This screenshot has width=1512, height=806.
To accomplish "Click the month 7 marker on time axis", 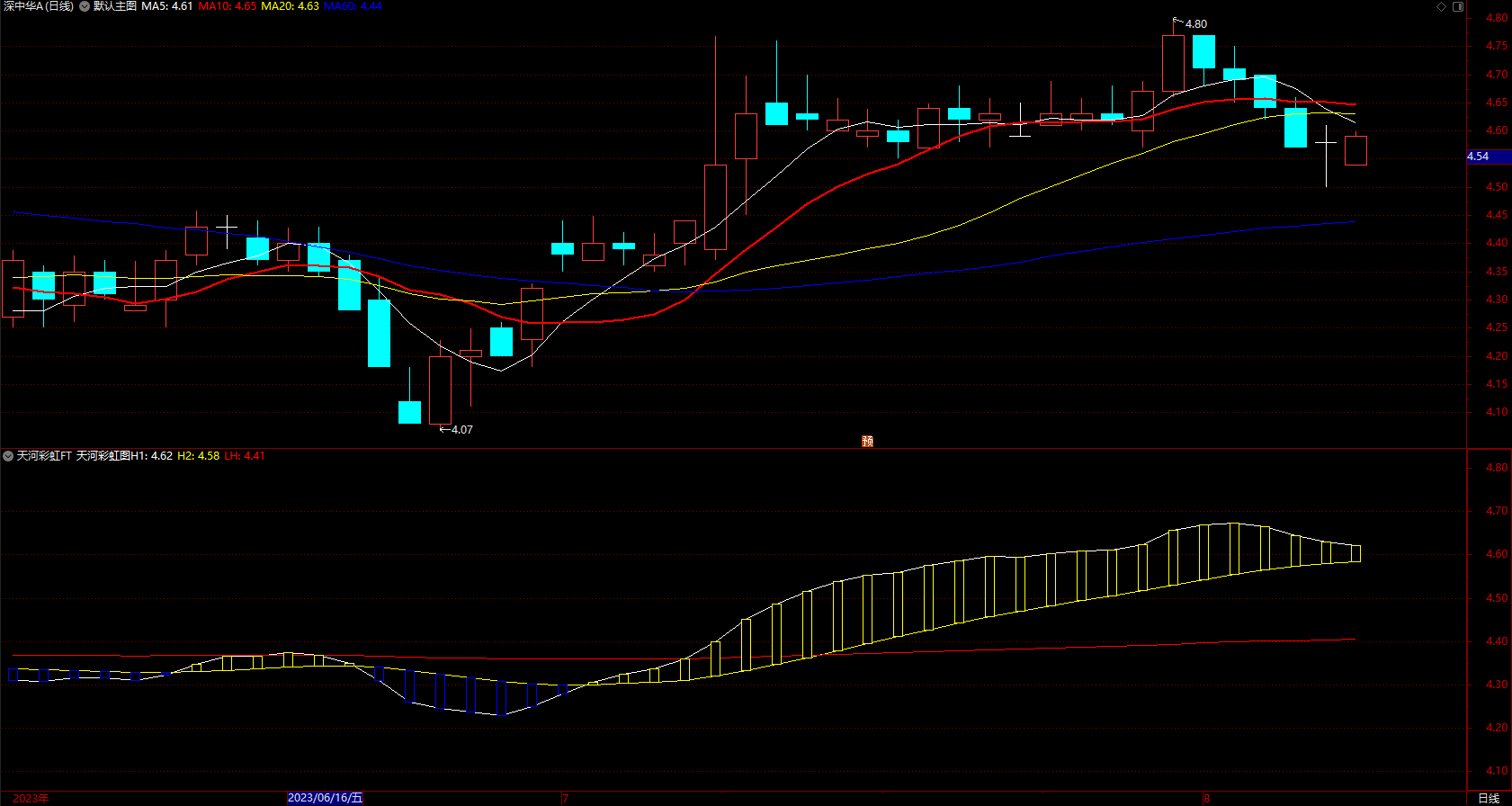I will 565,798.
